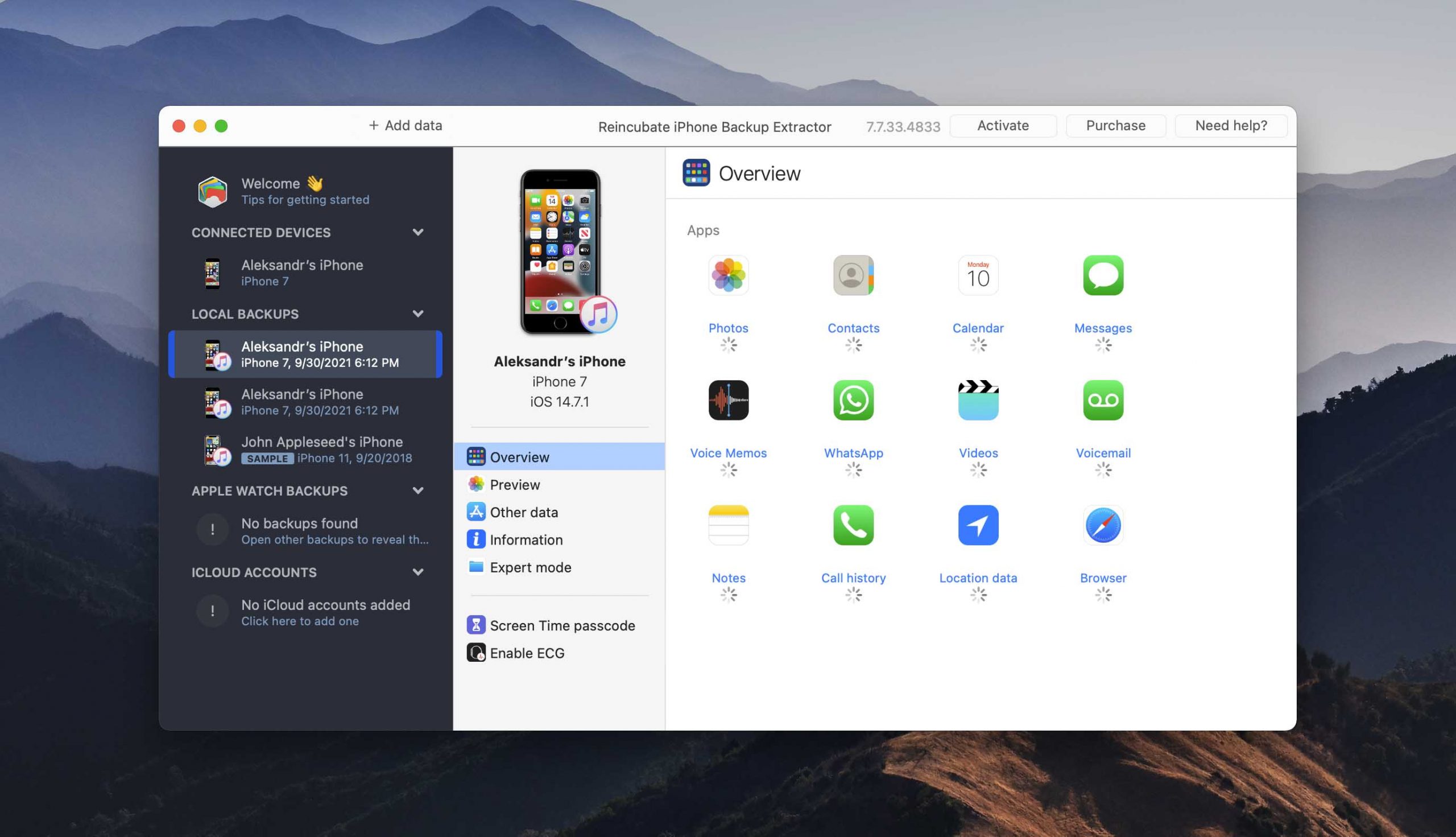1456x837 pixels.
Task: Open the WhatsApp app icon
Action: (853, 400)
